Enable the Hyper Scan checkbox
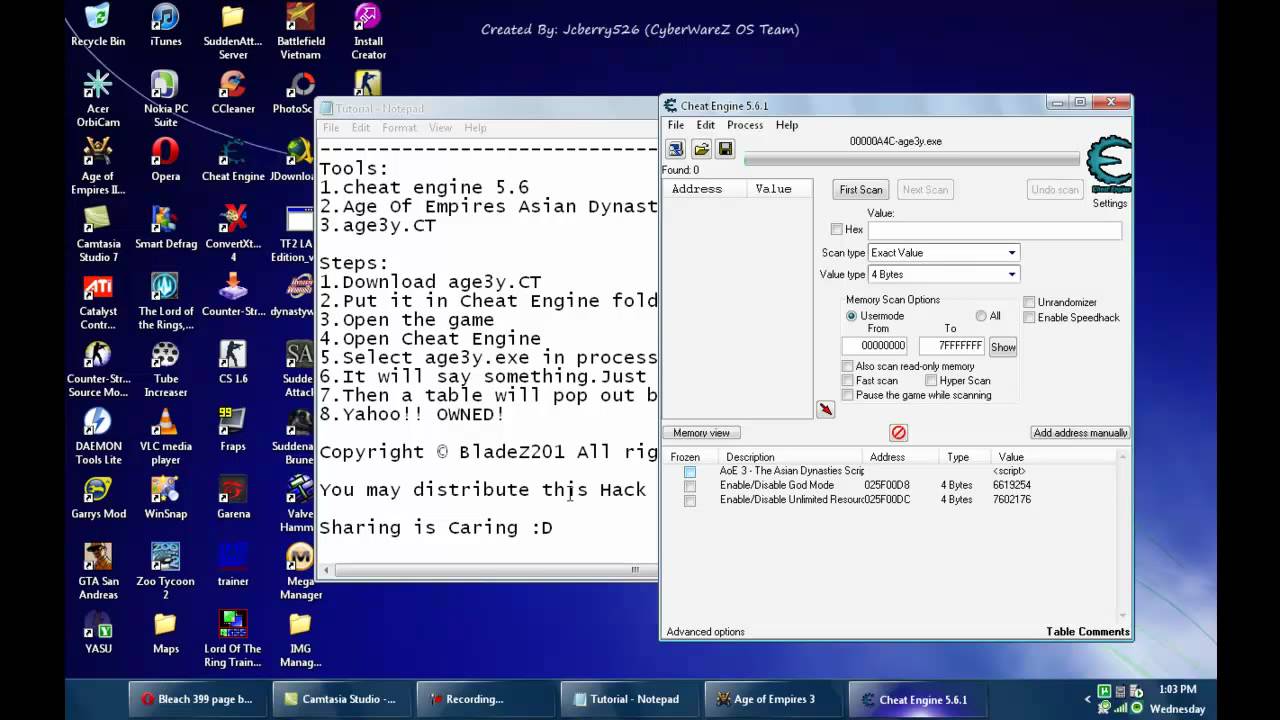 click(931, 381)
